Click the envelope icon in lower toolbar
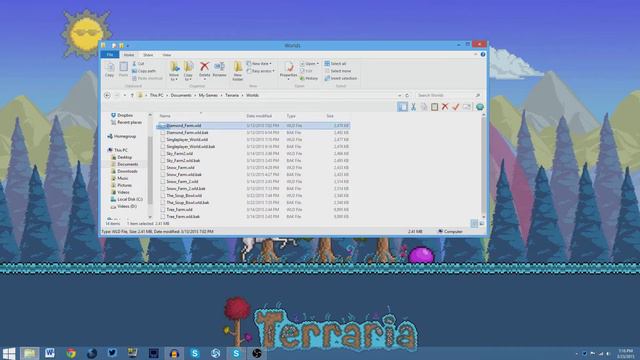Viewport: 640px width, 360px height. pos(467,107)
